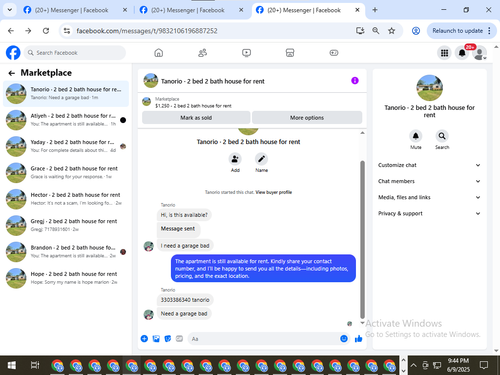Click the listing house thumbnail in side panel

429,88
